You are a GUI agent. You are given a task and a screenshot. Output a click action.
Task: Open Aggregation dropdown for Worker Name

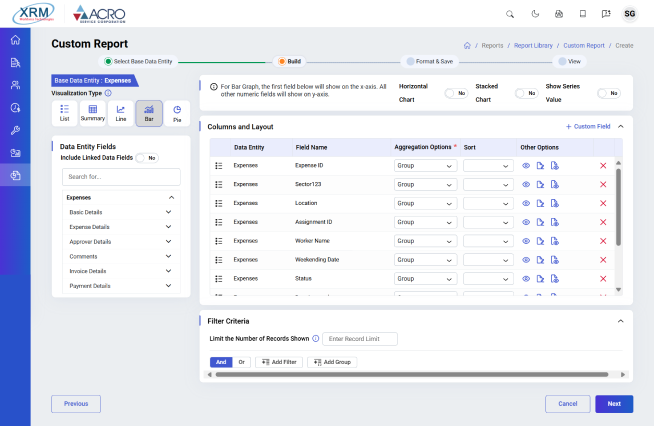425,241
